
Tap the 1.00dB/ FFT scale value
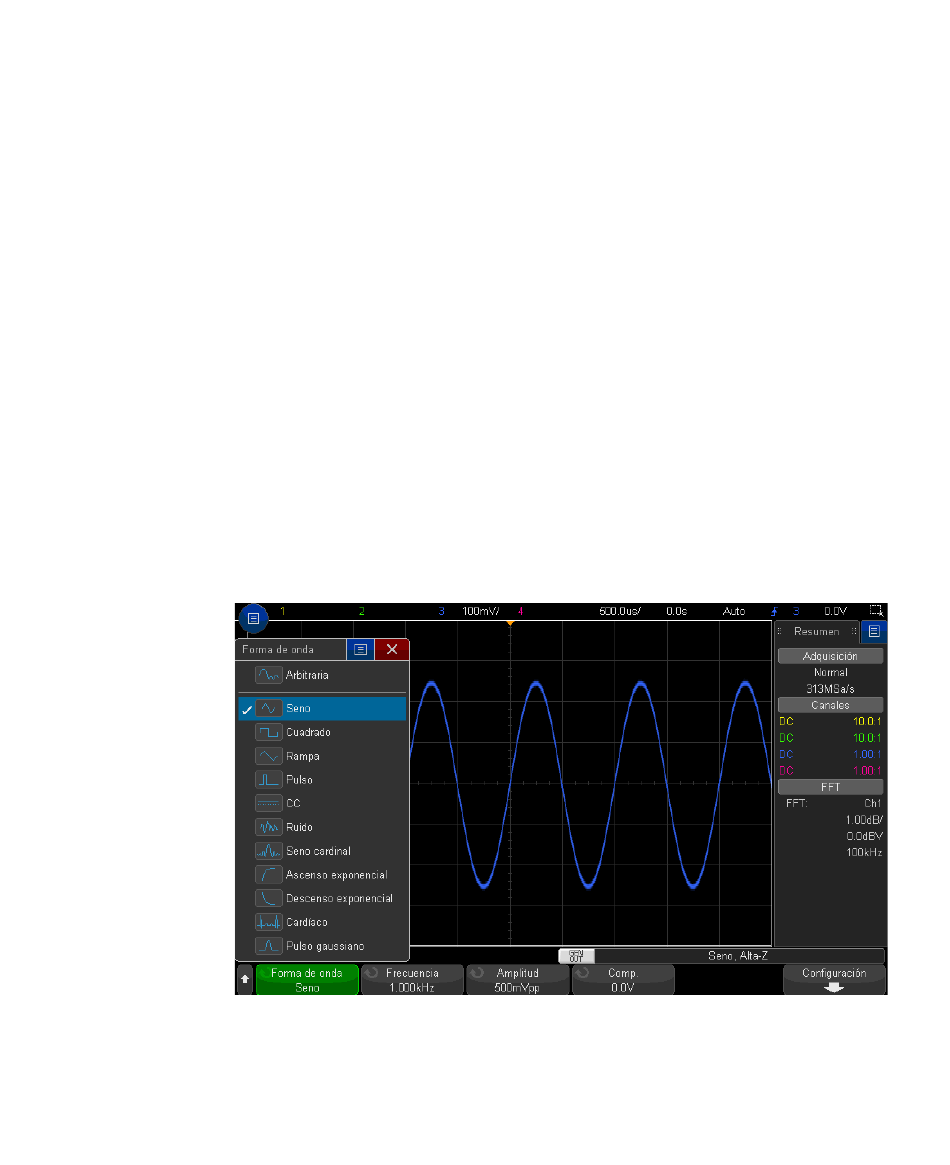pos(864,820)
